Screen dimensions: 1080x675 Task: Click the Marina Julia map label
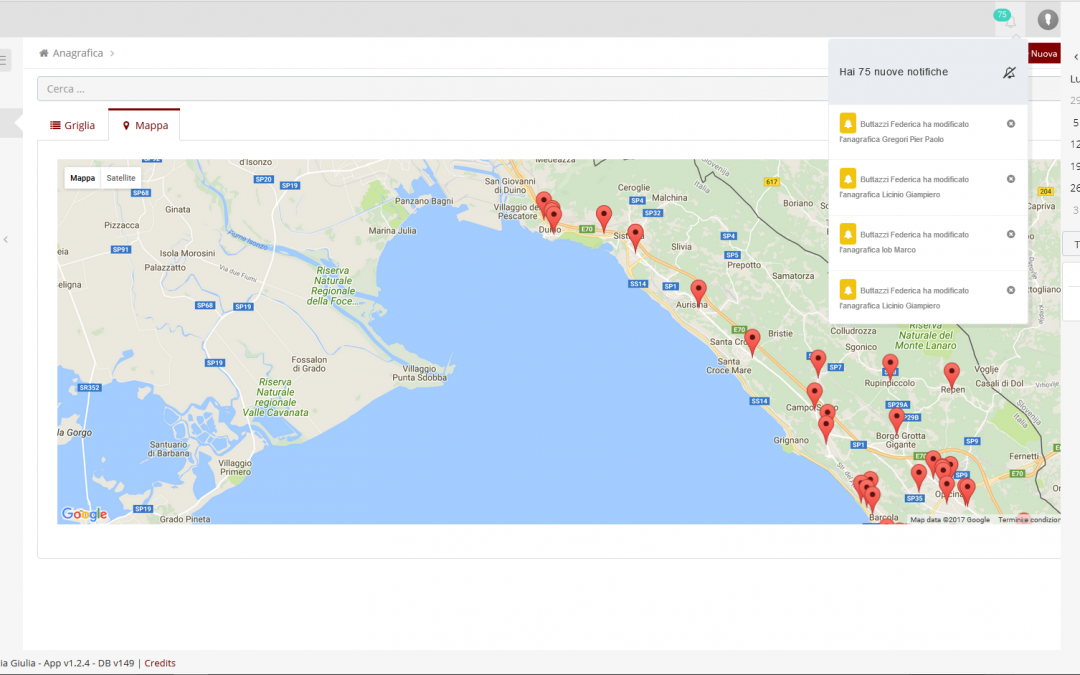click(392, 231)
